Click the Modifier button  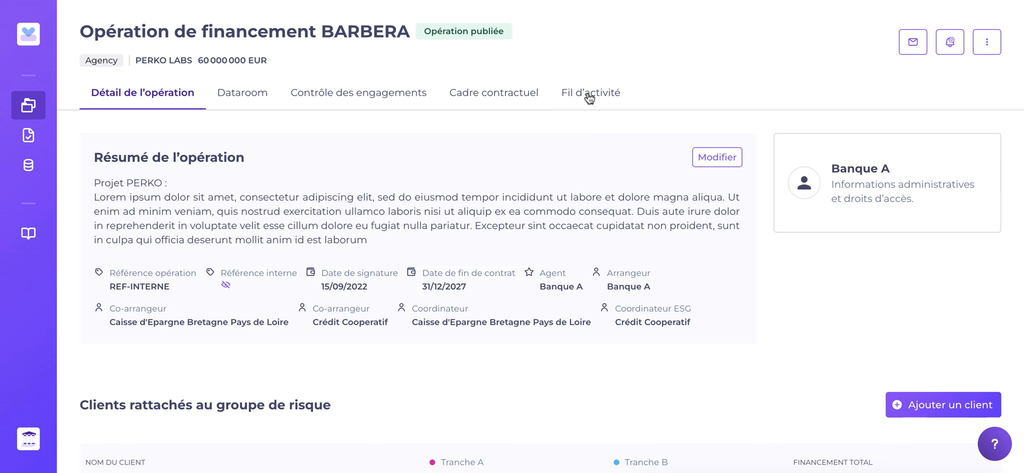point(717,157)
